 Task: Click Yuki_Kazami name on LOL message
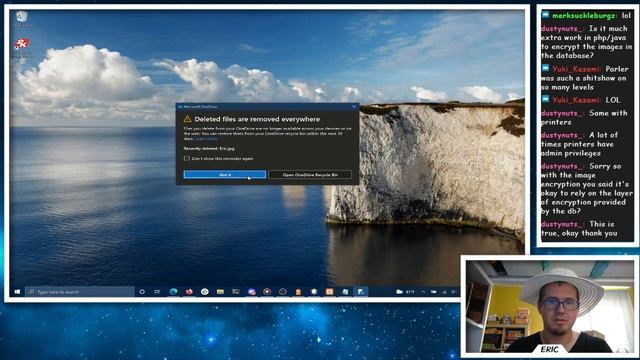(576, 100)
